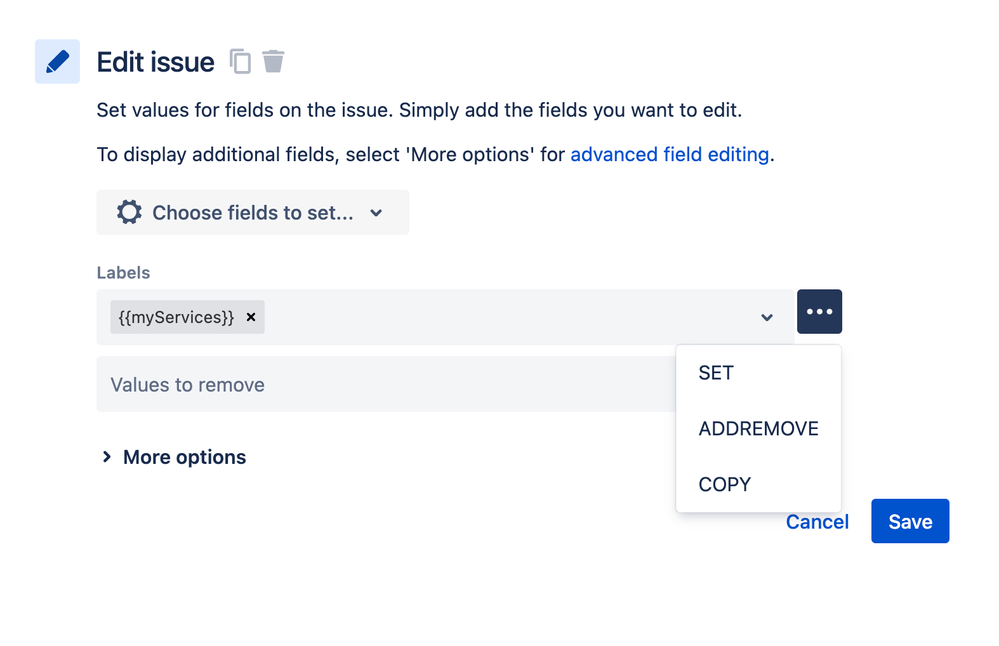Image resolution: width=999 pixels, height=646 pixels.
Task: Select the {{myServices}} tag chip
Action: [x=176, y=317]
